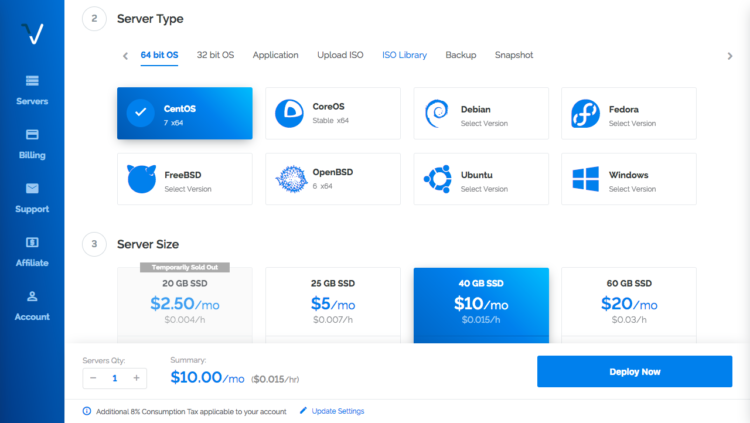Select the 60 GB SSD $20 plan
The height and width of the screenshot is (423, 750).
[629, 305]
